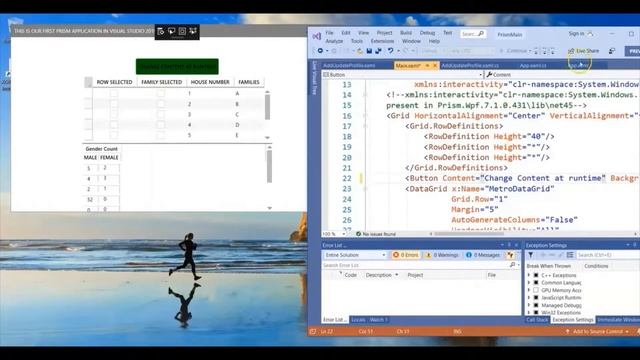Expand the Common Language tree node
Image resolution: width=640 pixels, height=360 pixels.
point(529,283)
